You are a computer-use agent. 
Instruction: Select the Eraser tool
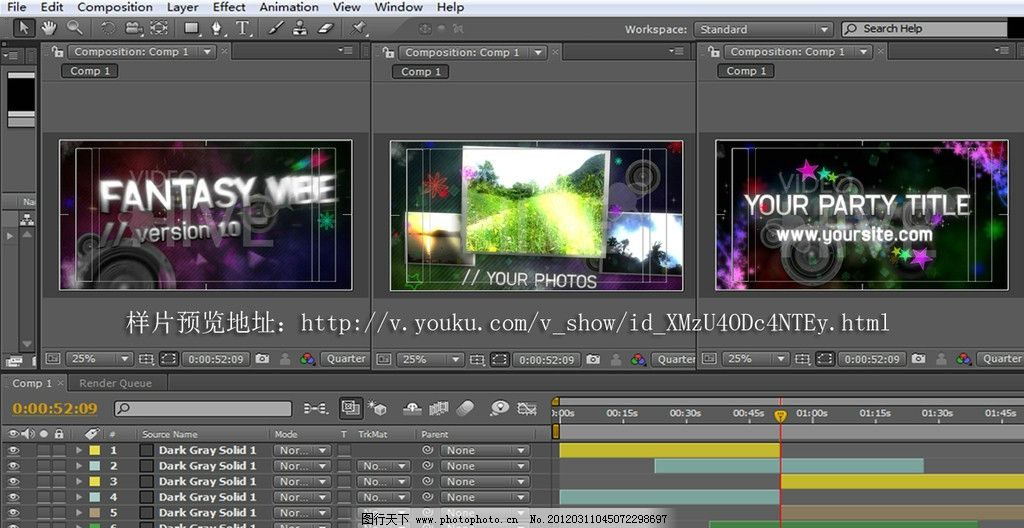point(324,28)
